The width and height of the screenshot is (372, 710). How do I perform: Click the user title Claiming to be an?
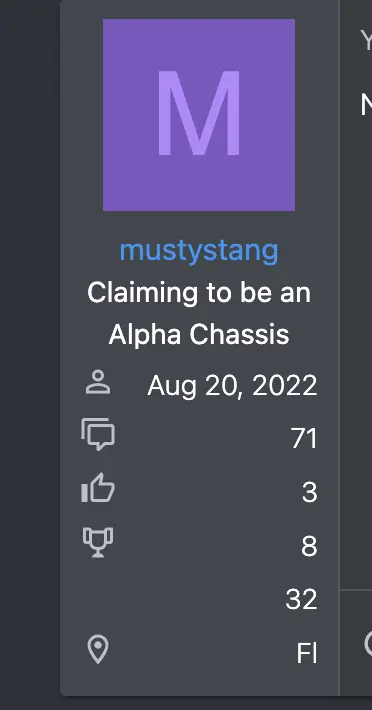[x=199, y=293]
